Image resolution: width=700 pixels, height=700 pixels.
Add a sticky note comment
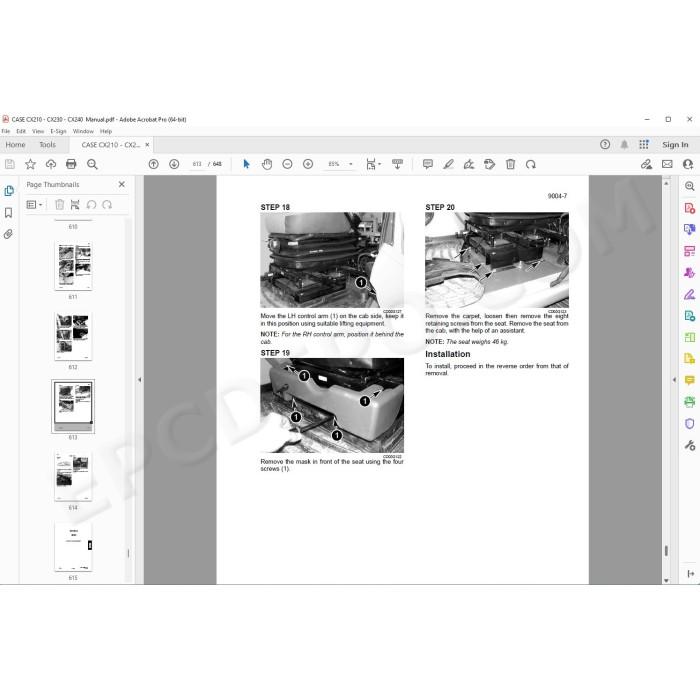(428, 164)
